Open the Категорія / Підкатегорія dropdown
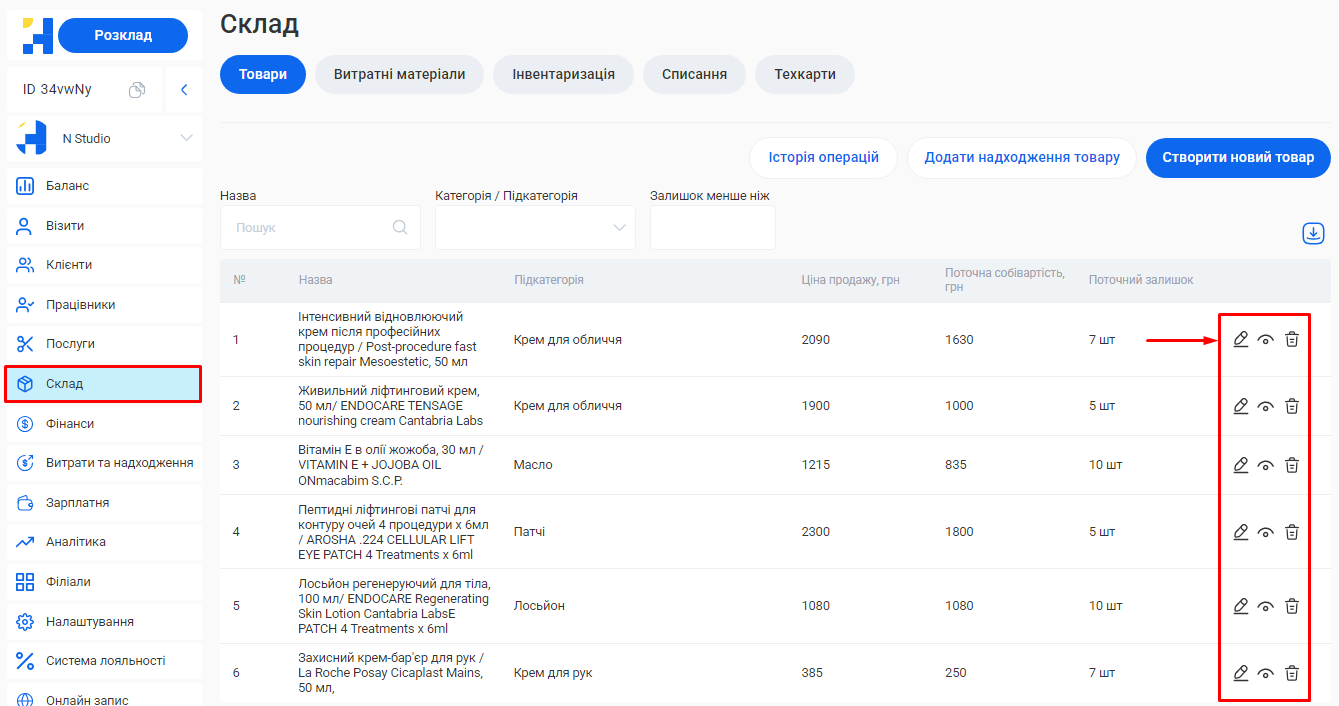Viewport: 1339px width, 706px height. click(535, 228)
